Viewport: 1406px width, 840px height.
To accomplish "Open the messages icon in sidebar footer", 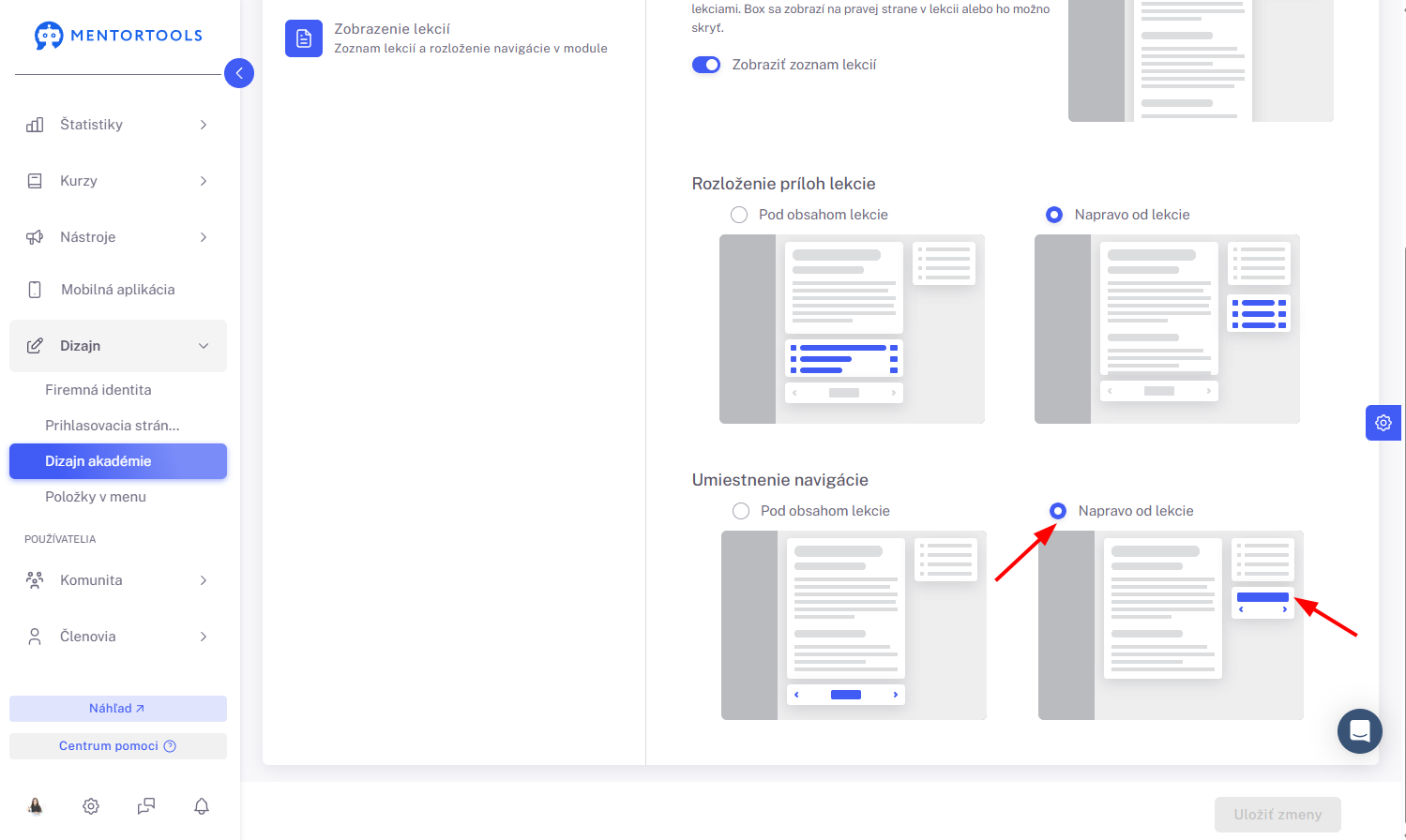I will [x=146, y=806].
